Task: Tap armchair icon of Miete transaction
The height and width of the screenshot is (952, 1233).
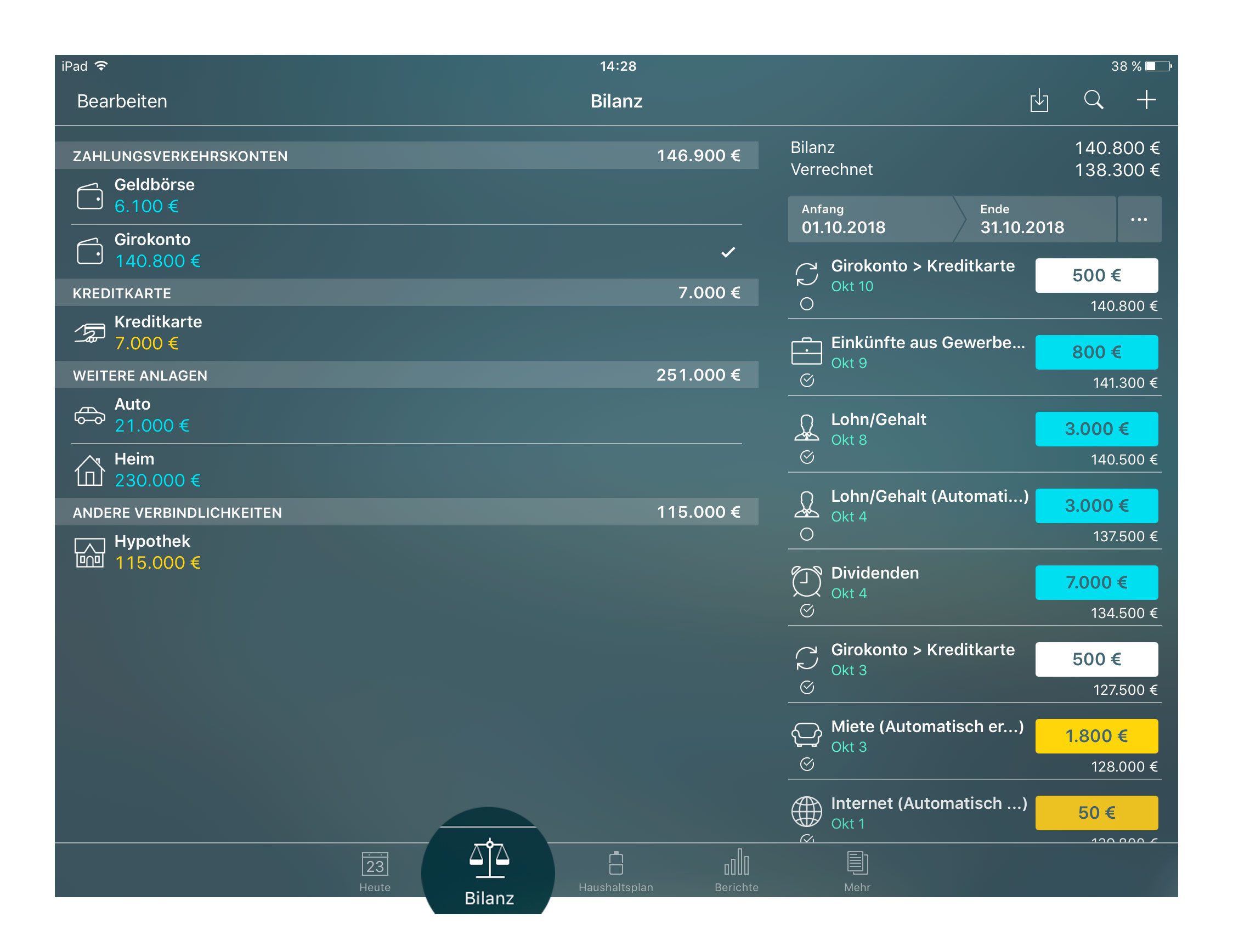Action: point(807,735)
